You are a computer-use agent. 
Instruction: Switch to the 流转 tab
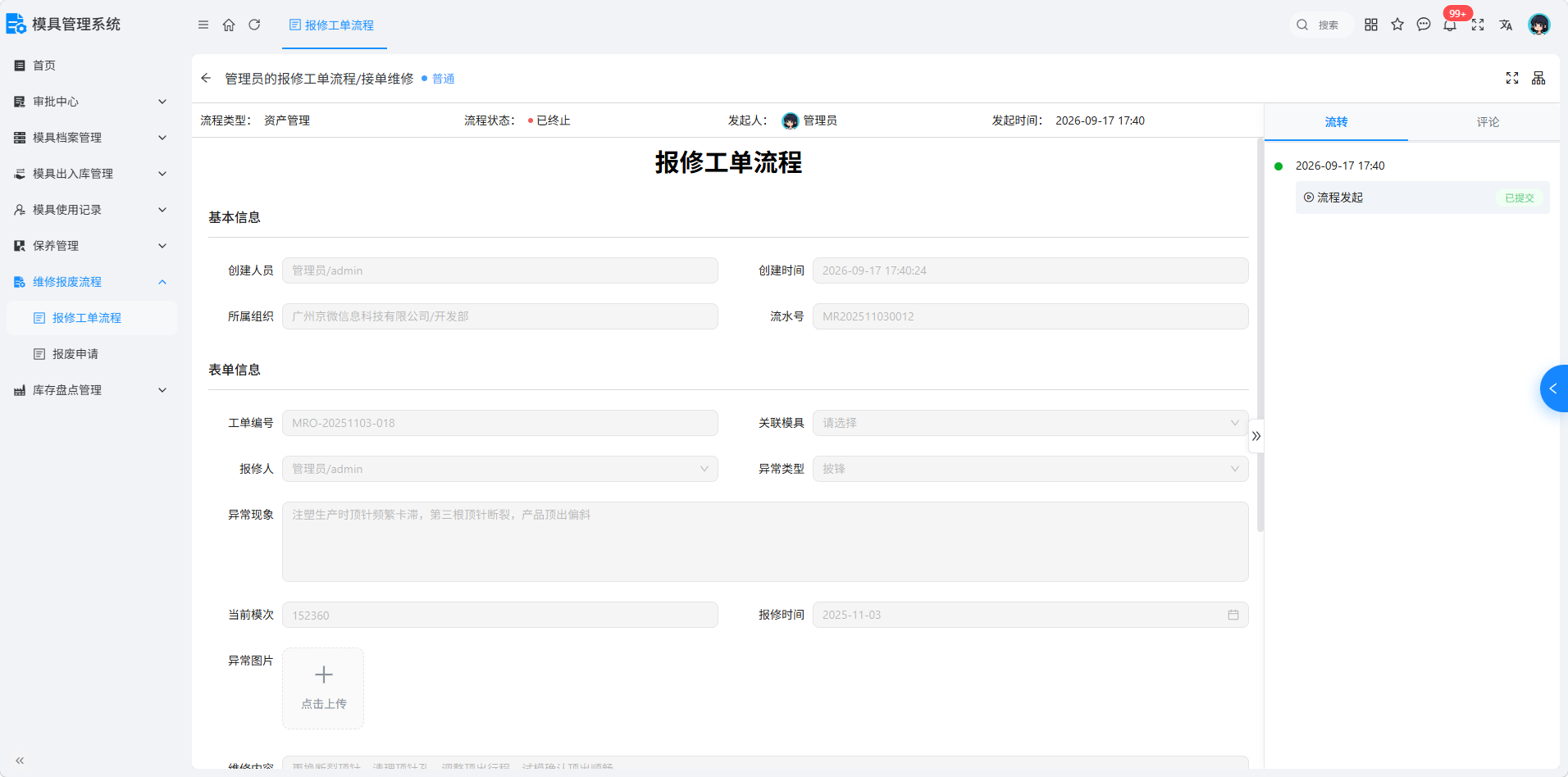1336,122
